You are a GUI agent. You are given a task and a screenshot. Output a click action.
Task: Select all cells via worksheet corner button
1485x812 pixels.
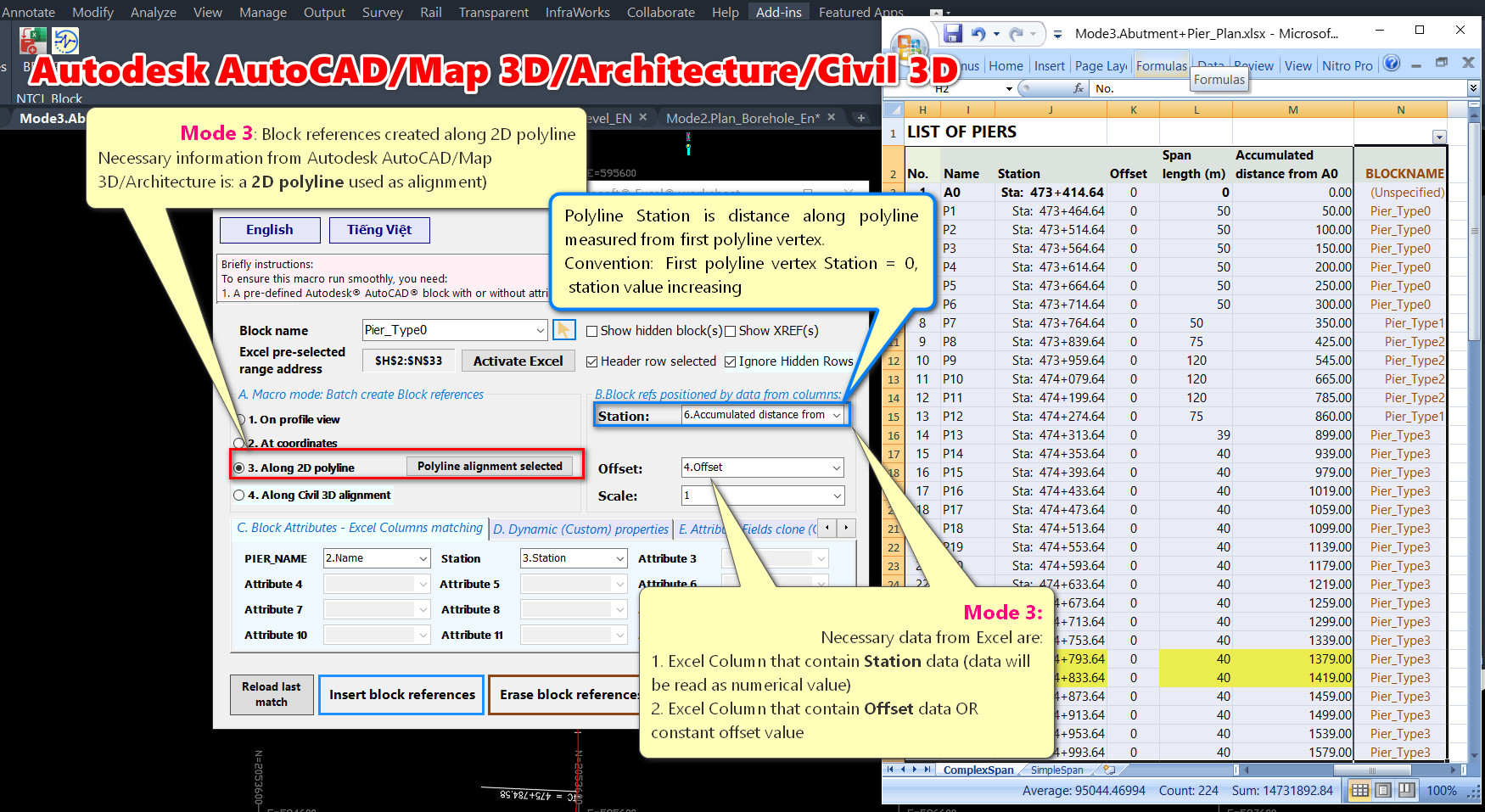pos(894,109)
